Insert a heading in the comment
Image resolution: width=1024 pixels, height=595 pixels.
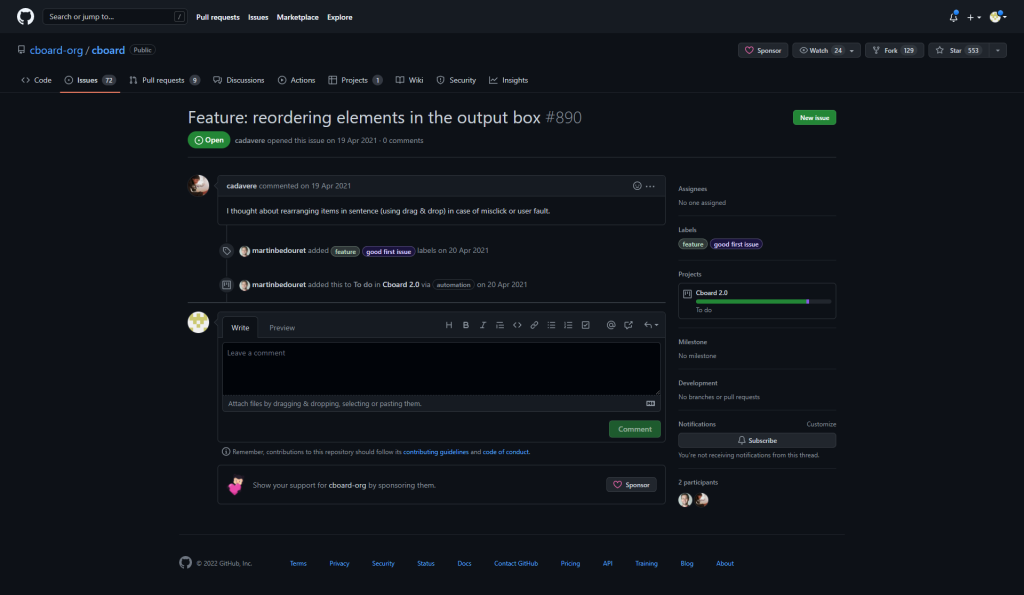pyautogui.click(x=449, y=325)
